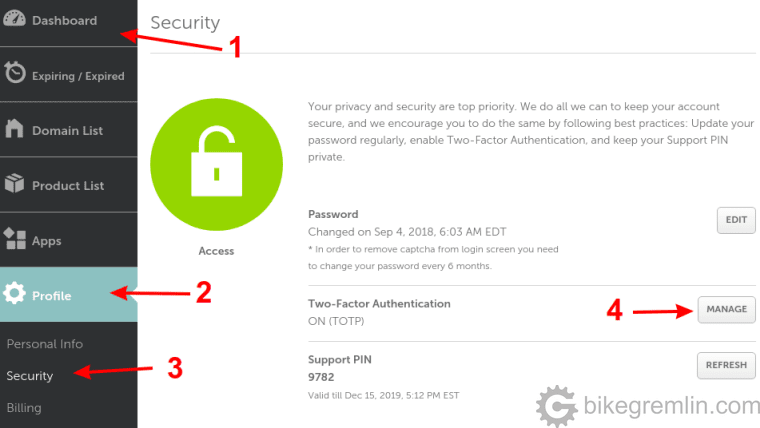Click the green Access padlock icon
Screen dimensions: 760x428
pos(217,164)
